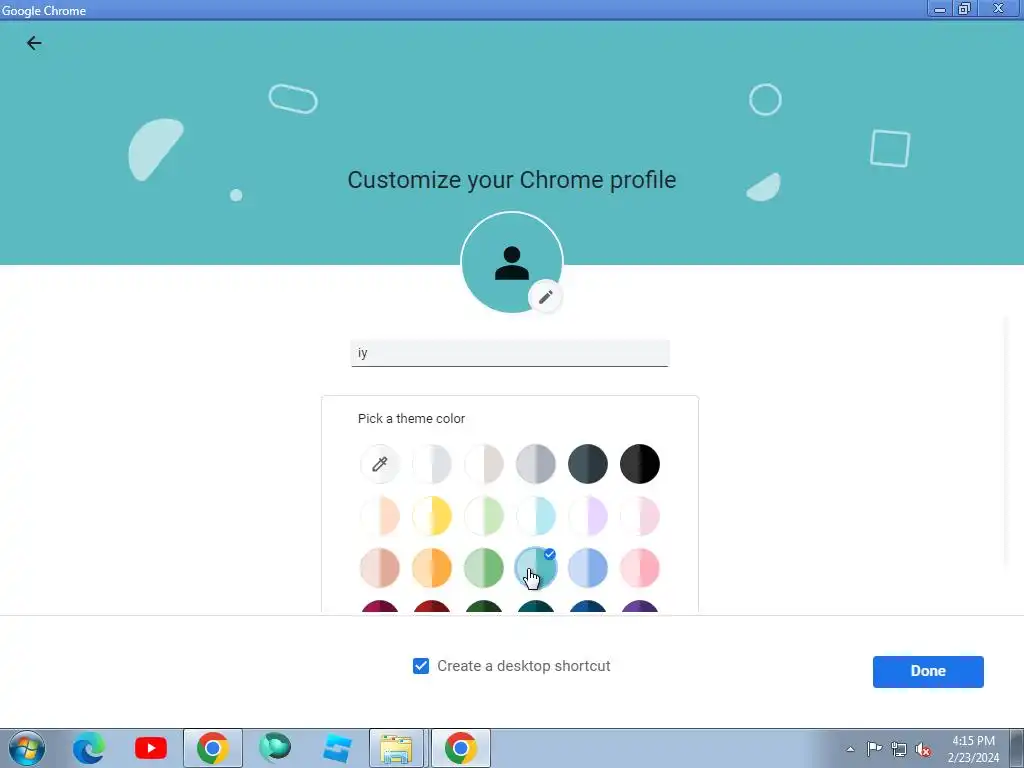Click the profile avatar silhouette
Screen dimensions: 1024x768
pos(512,263)
